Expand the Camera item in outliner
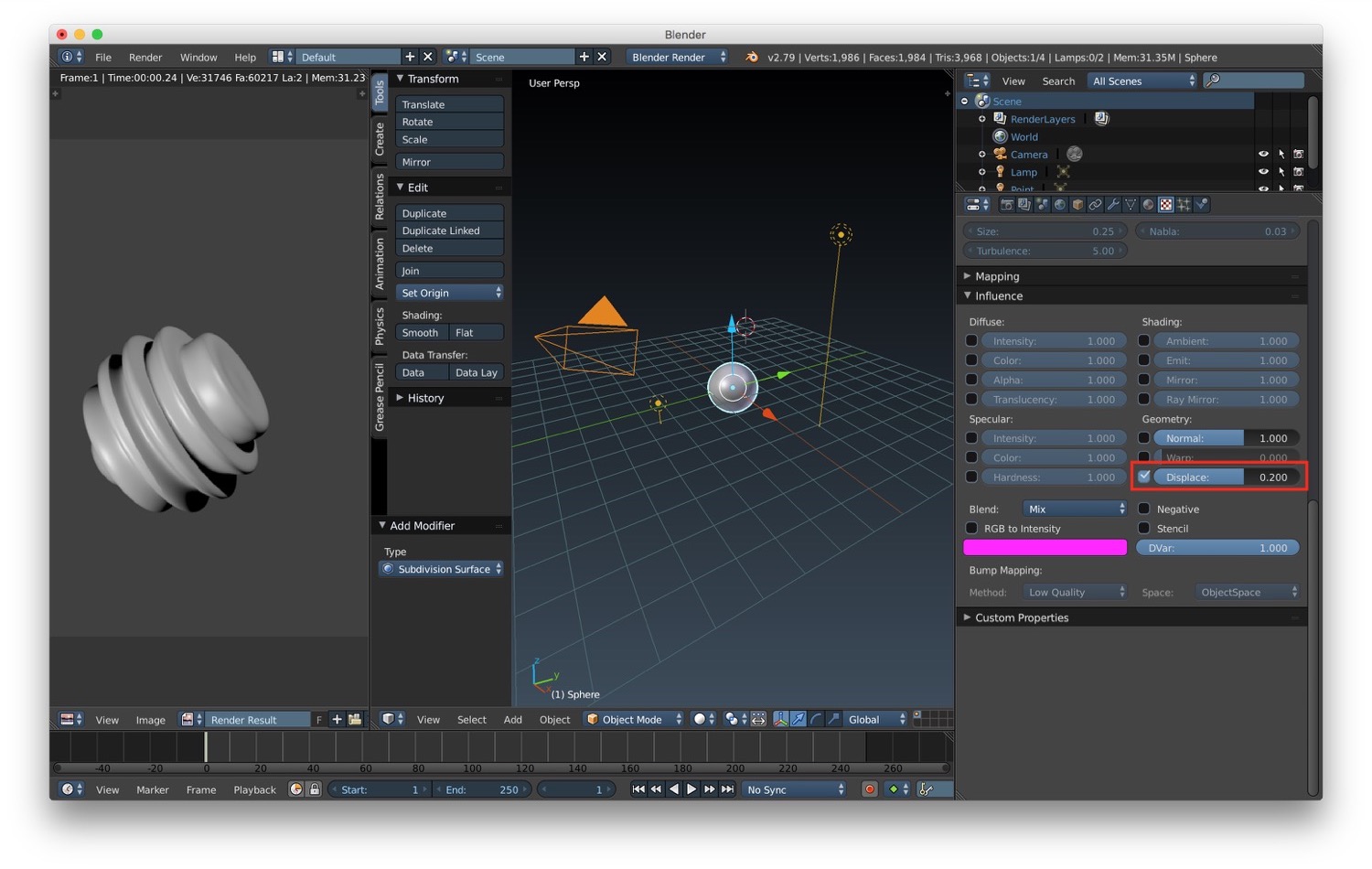Screen dimensions: 1372x869 (982, 154)
